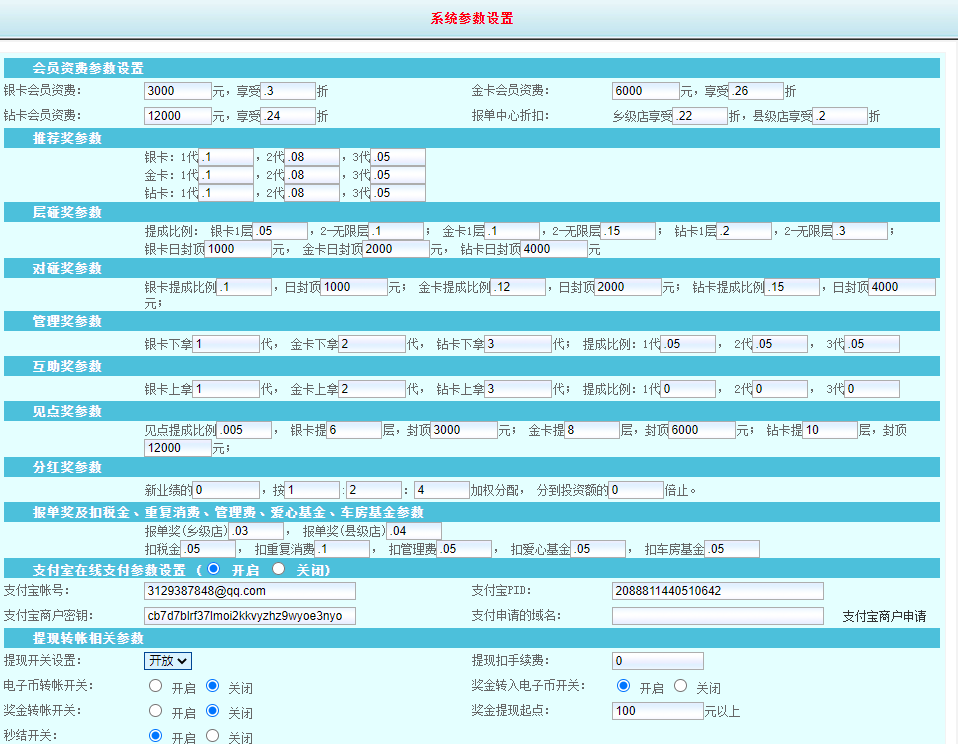
Task: Focus the 支付宝商户密钥 text field
Action: click(249, 616)
